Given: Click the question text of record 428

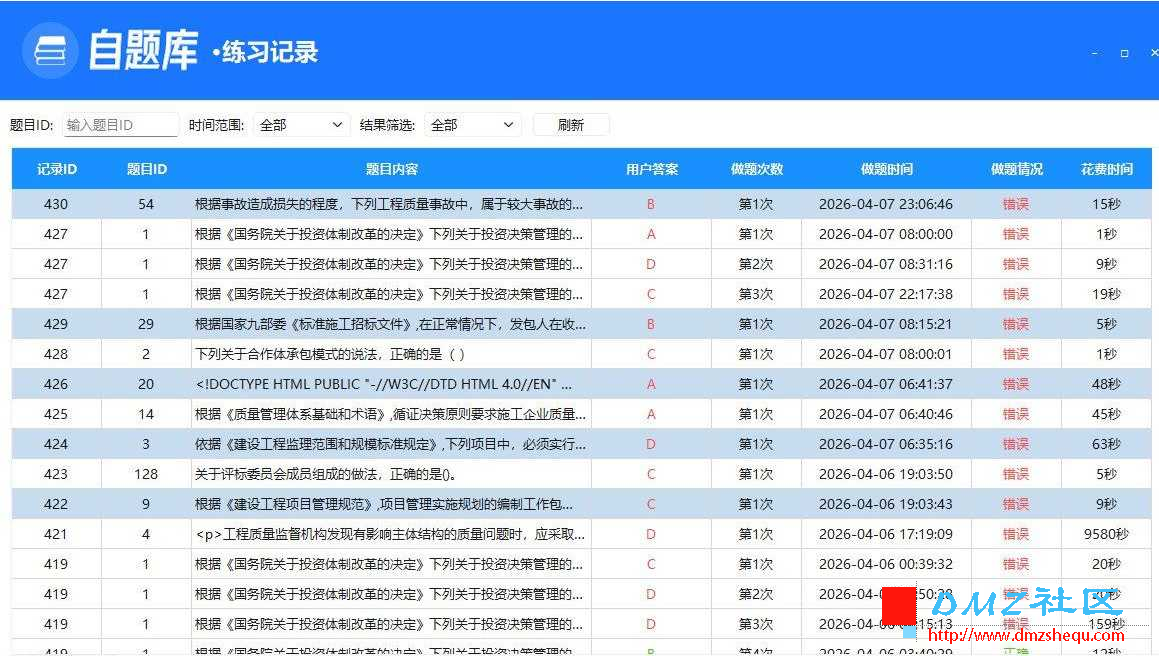Looking at the screenshot, I should click(330, 354).
